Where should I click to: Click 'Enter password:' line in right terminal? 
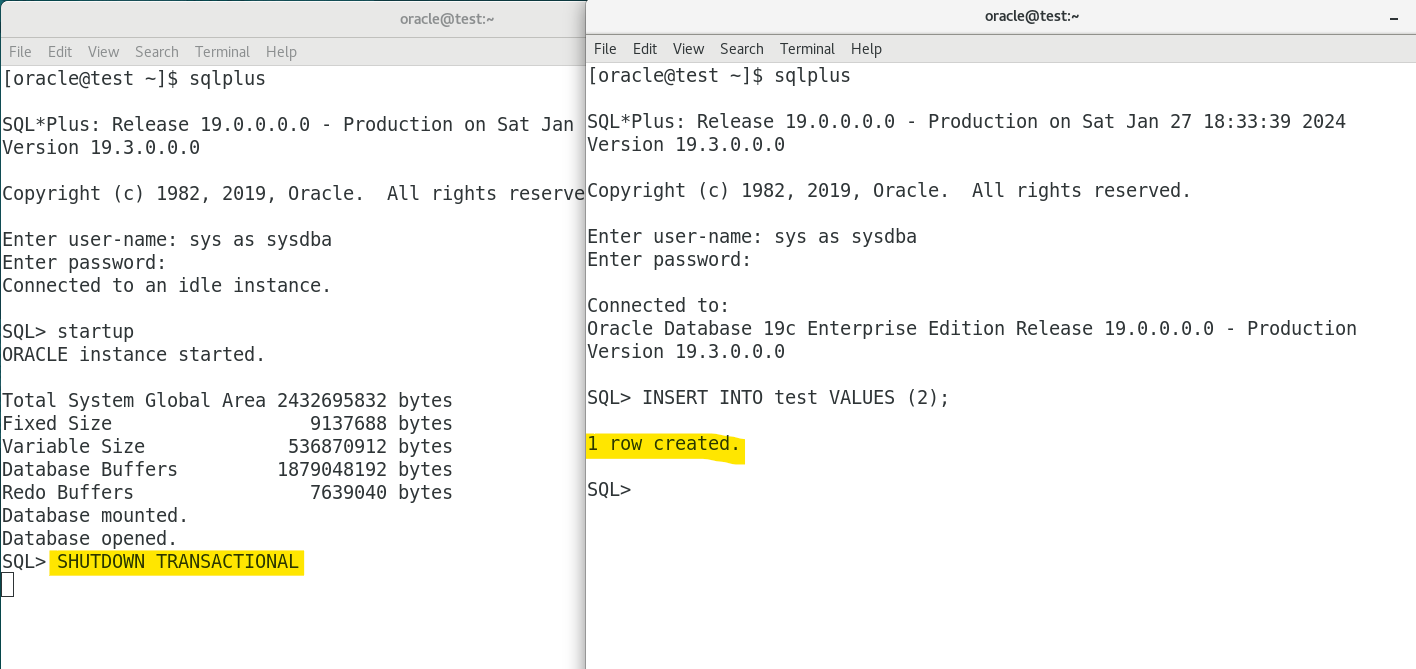tap(669, 260)
